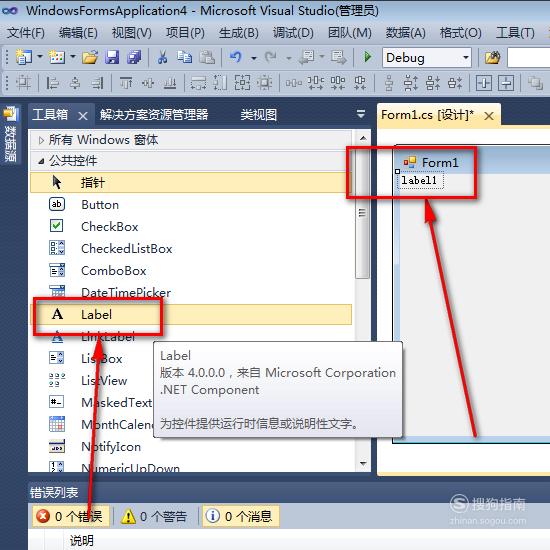
Task: Click the Paste toolbar icon
Action: click(207, 57)
